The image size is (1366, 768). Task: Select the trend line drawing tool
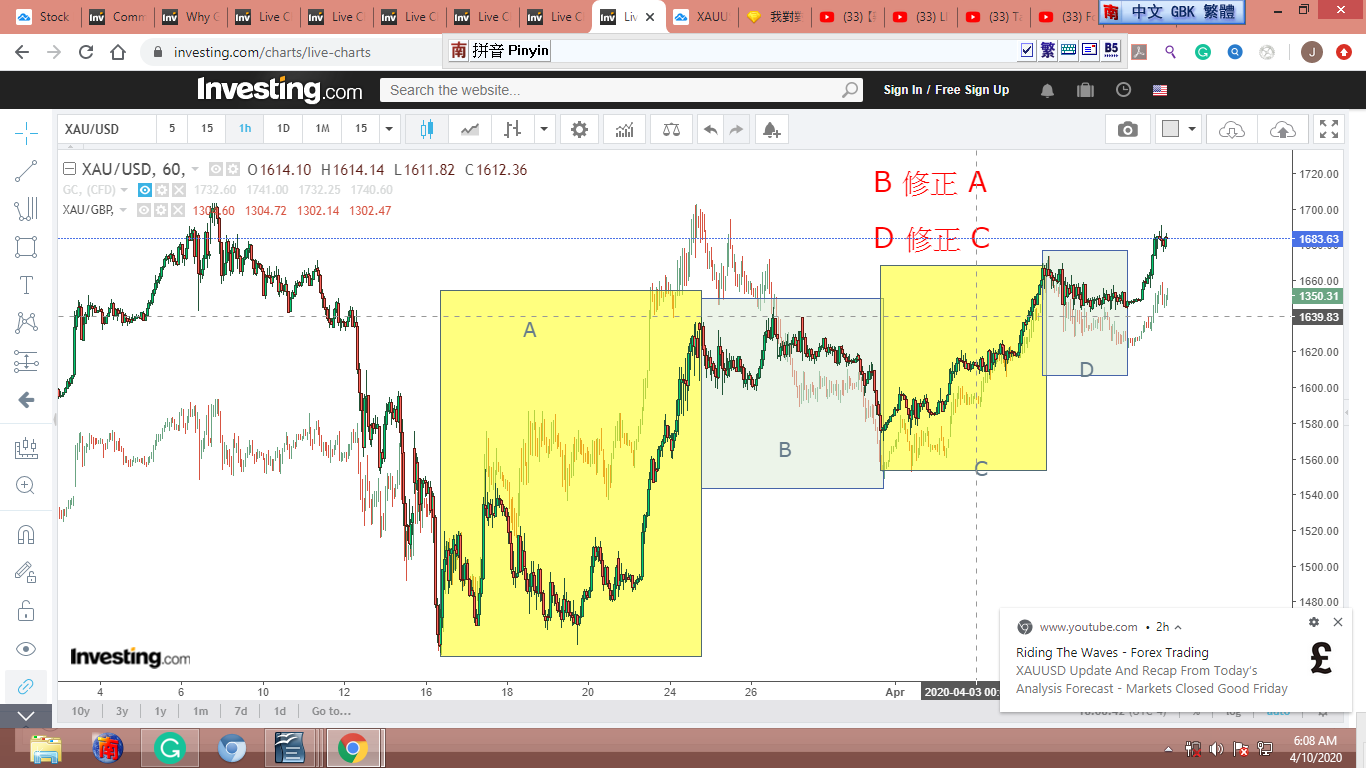click(26, 171)
